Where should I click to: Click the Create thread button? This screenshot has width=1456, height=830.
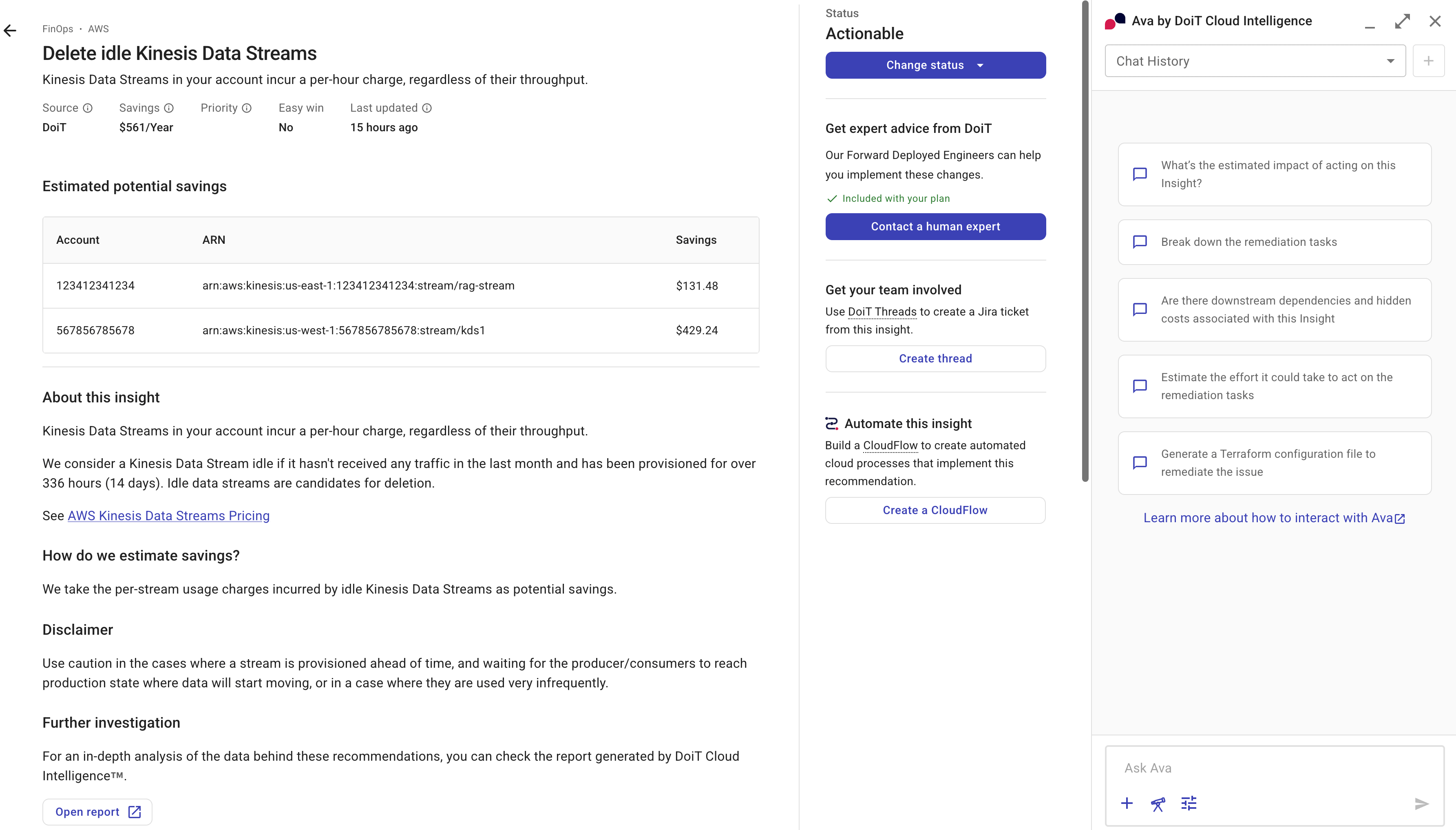coord(935,358)
